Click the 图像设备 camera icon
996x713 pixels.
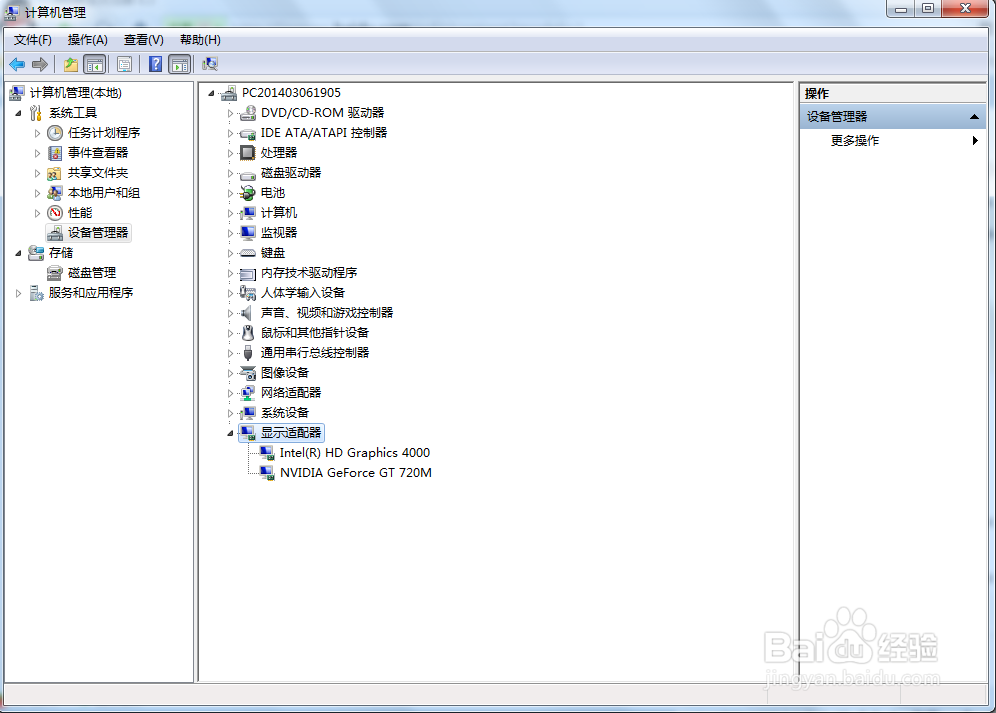[x=248, y=373]
